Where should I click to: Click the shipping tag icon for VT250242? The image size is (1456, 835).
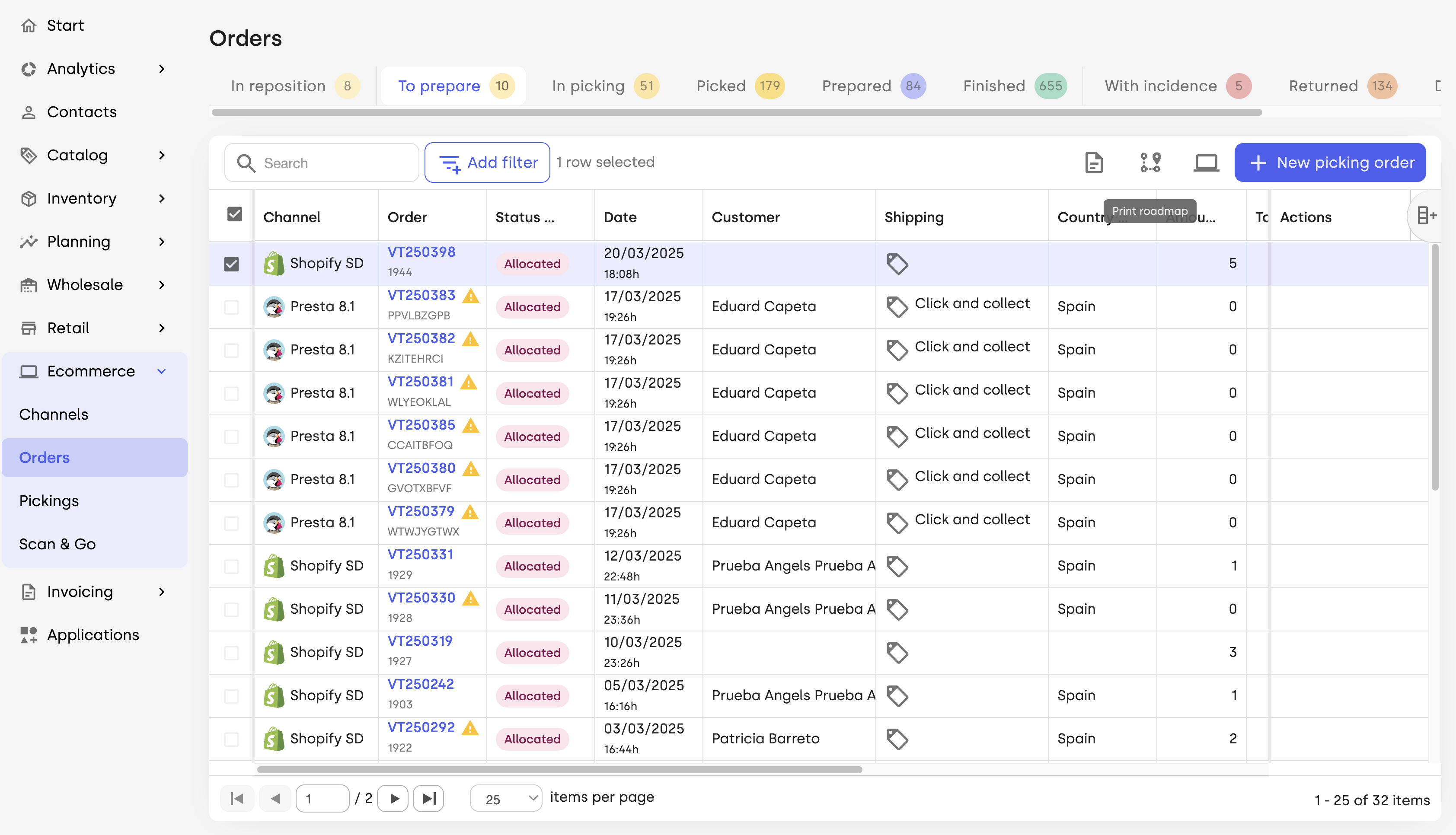(x=897, y=696)
